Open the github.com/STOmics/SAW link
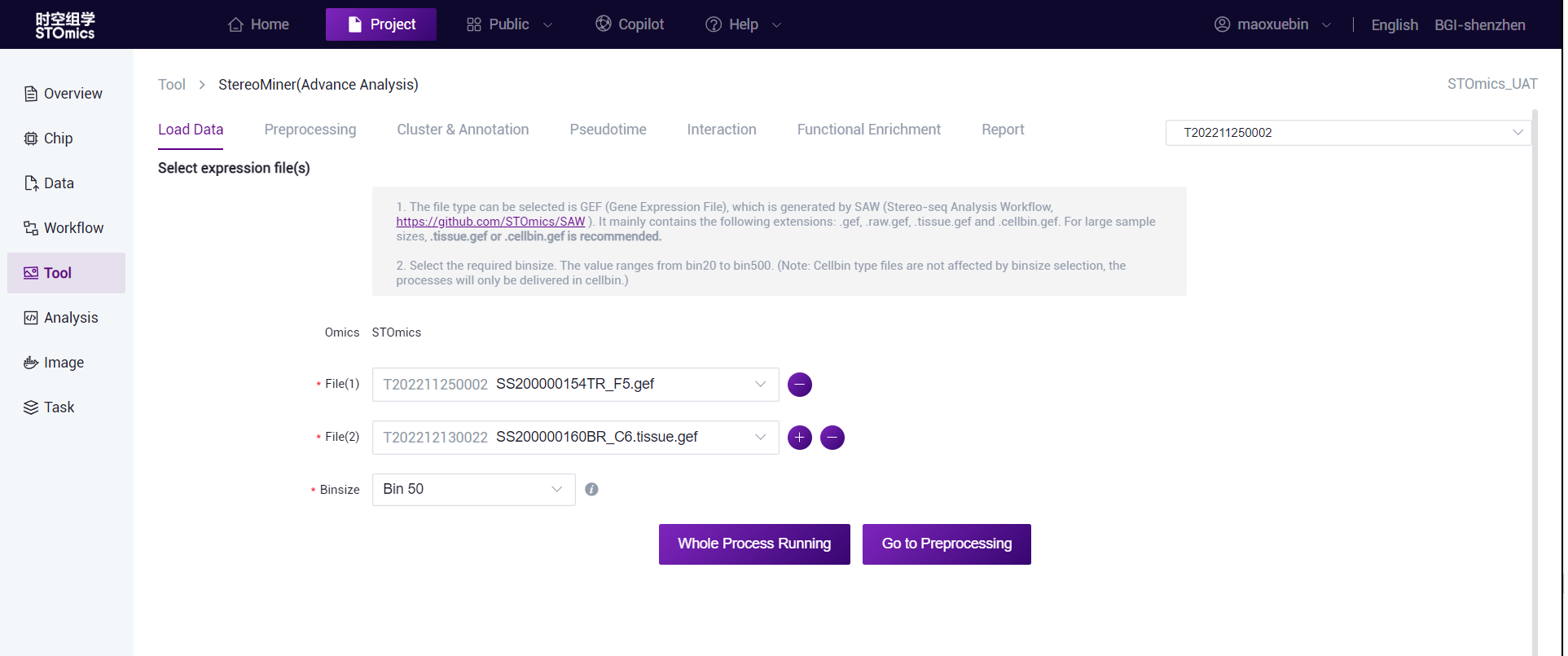The width and height of the screenshot is (1568, 656). pos(490,222)
